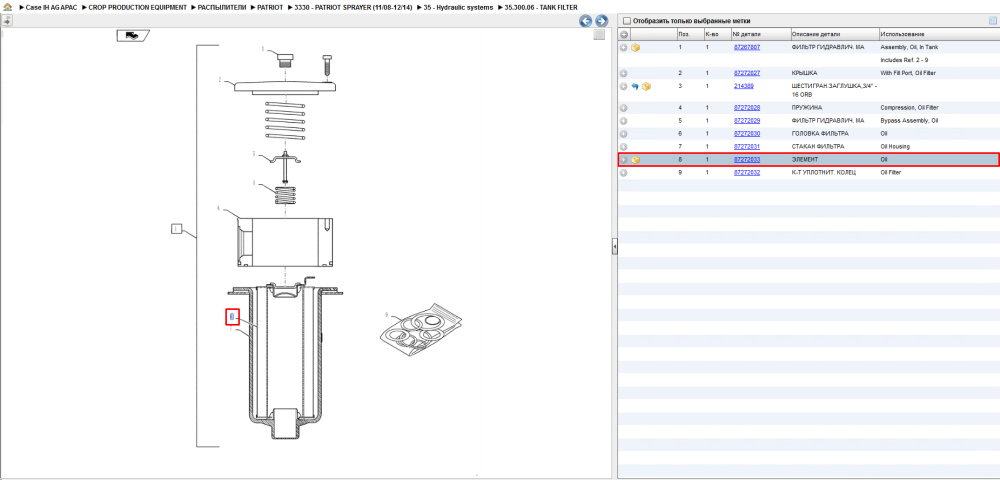Click the package icon in the ЭЛЕМЕНТ row

click(635, 159)
